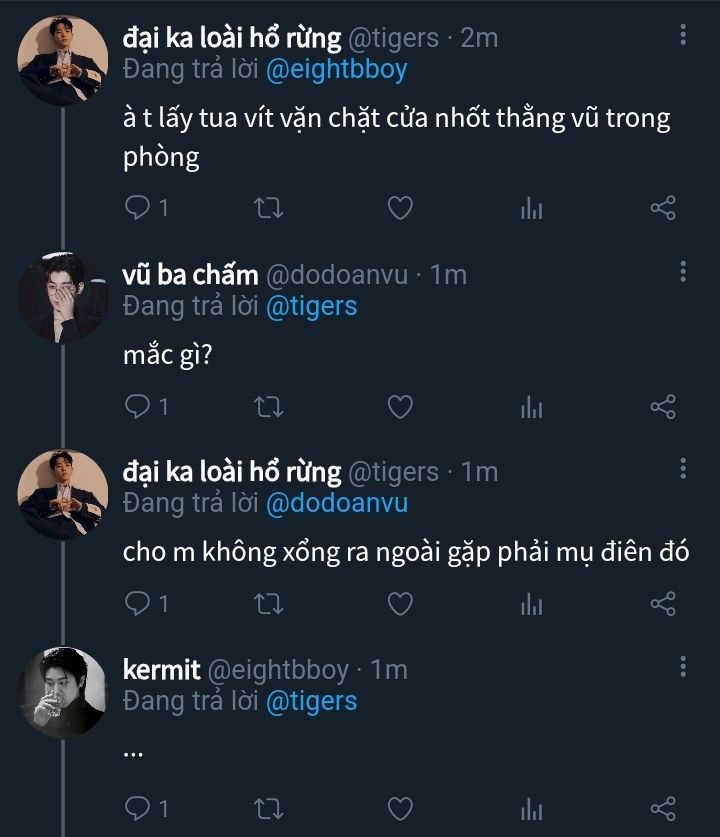The image size is (720, 837).
Task: Open the @eightbboy mention link
Action: [x=336, y=69]
